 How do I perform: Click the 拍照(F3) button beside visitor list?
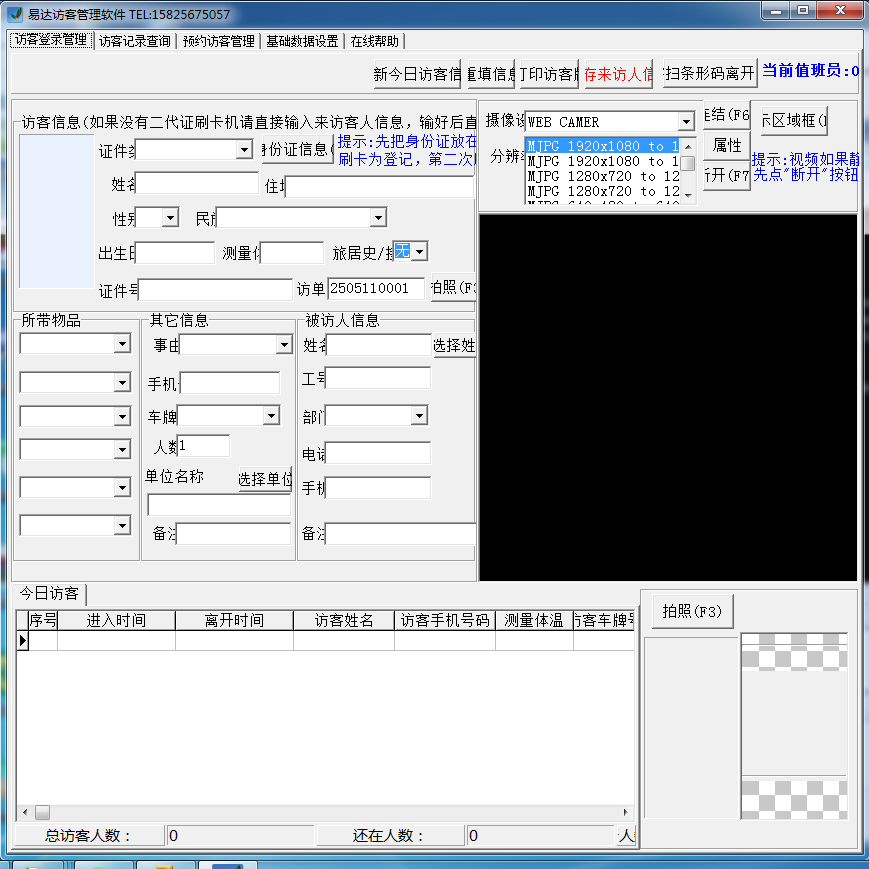692,611
